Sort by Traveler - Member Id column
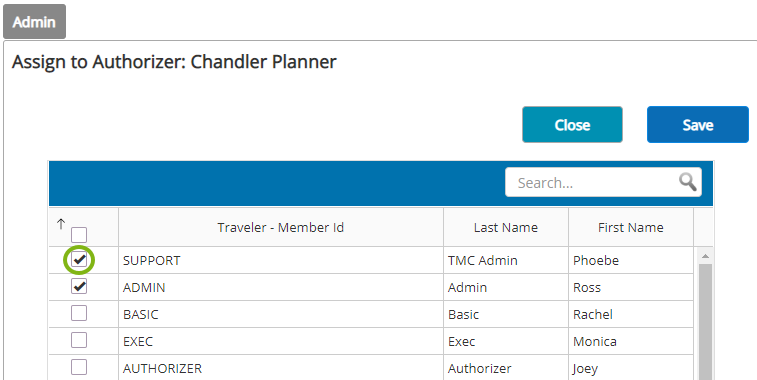Viewport: 757px width, 380px height. pyautogui.click(x=280, y=227)
